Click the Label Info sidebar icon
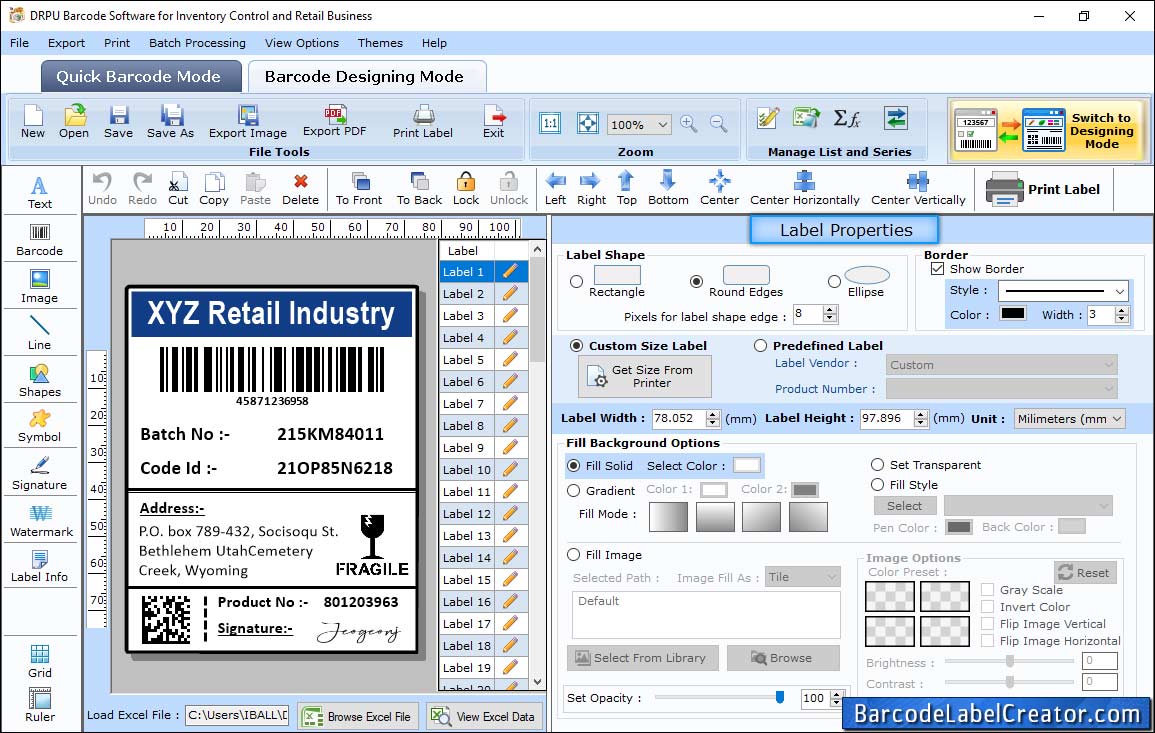1155x733 pixels. (40, 567)
